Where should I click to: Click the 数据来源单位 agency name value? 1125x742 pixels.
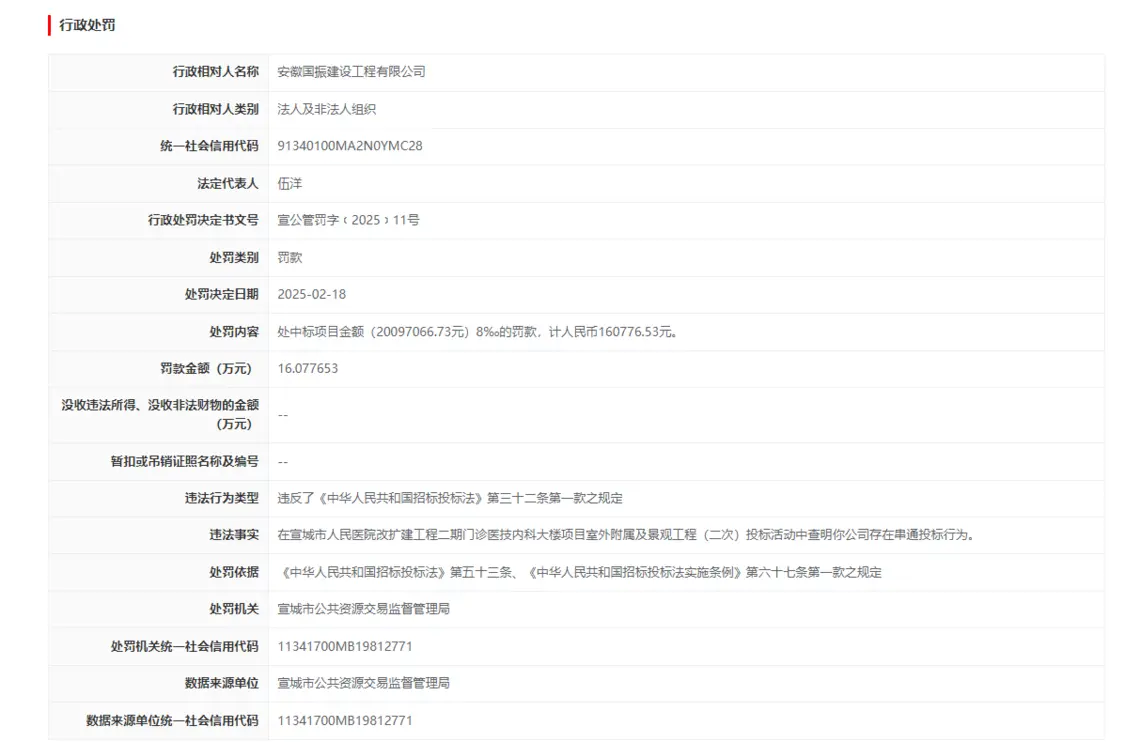point(363,683)
